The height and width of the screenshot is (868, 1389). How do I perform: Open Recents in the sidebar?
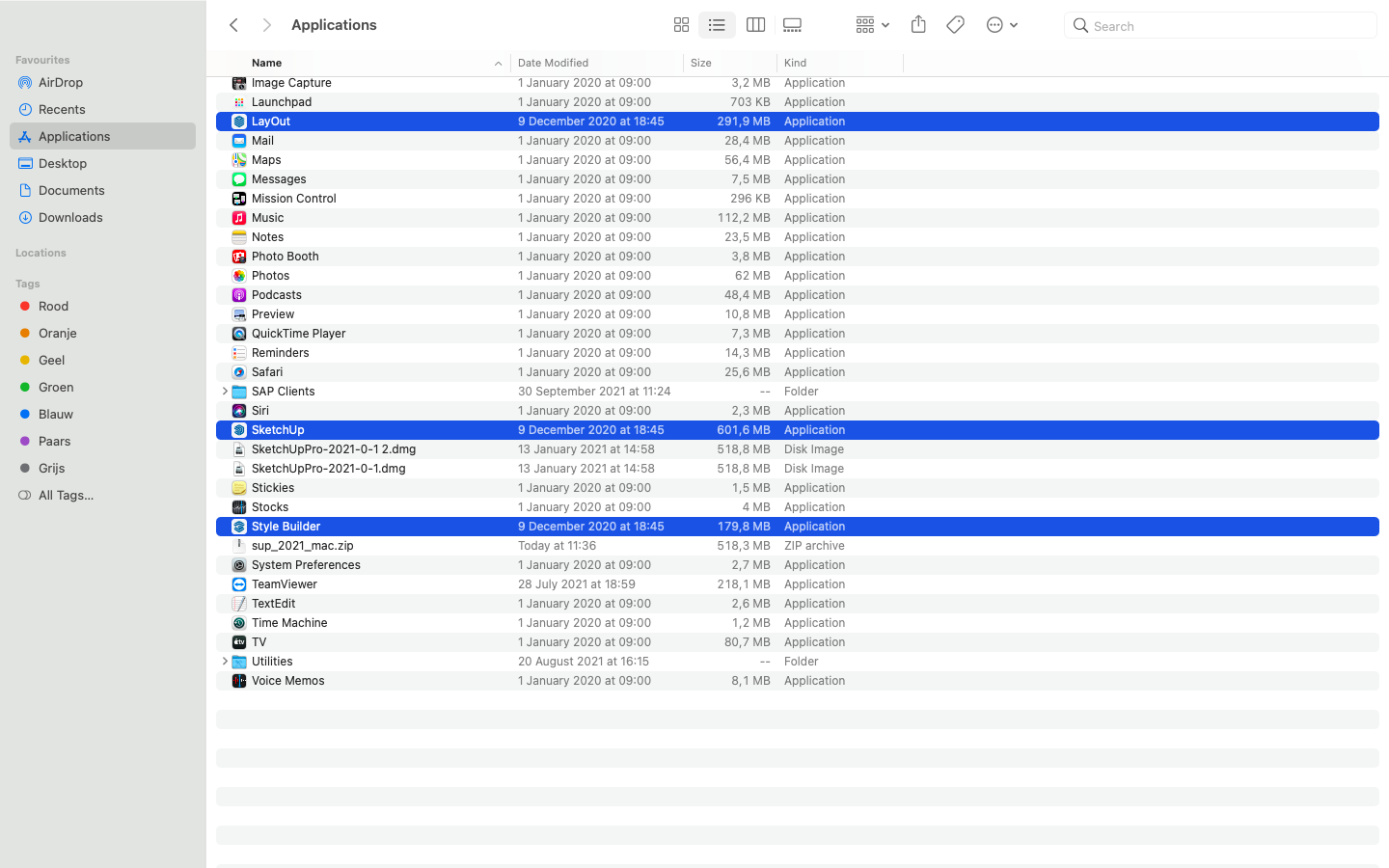pyautogui.click(x=102, y=110)
